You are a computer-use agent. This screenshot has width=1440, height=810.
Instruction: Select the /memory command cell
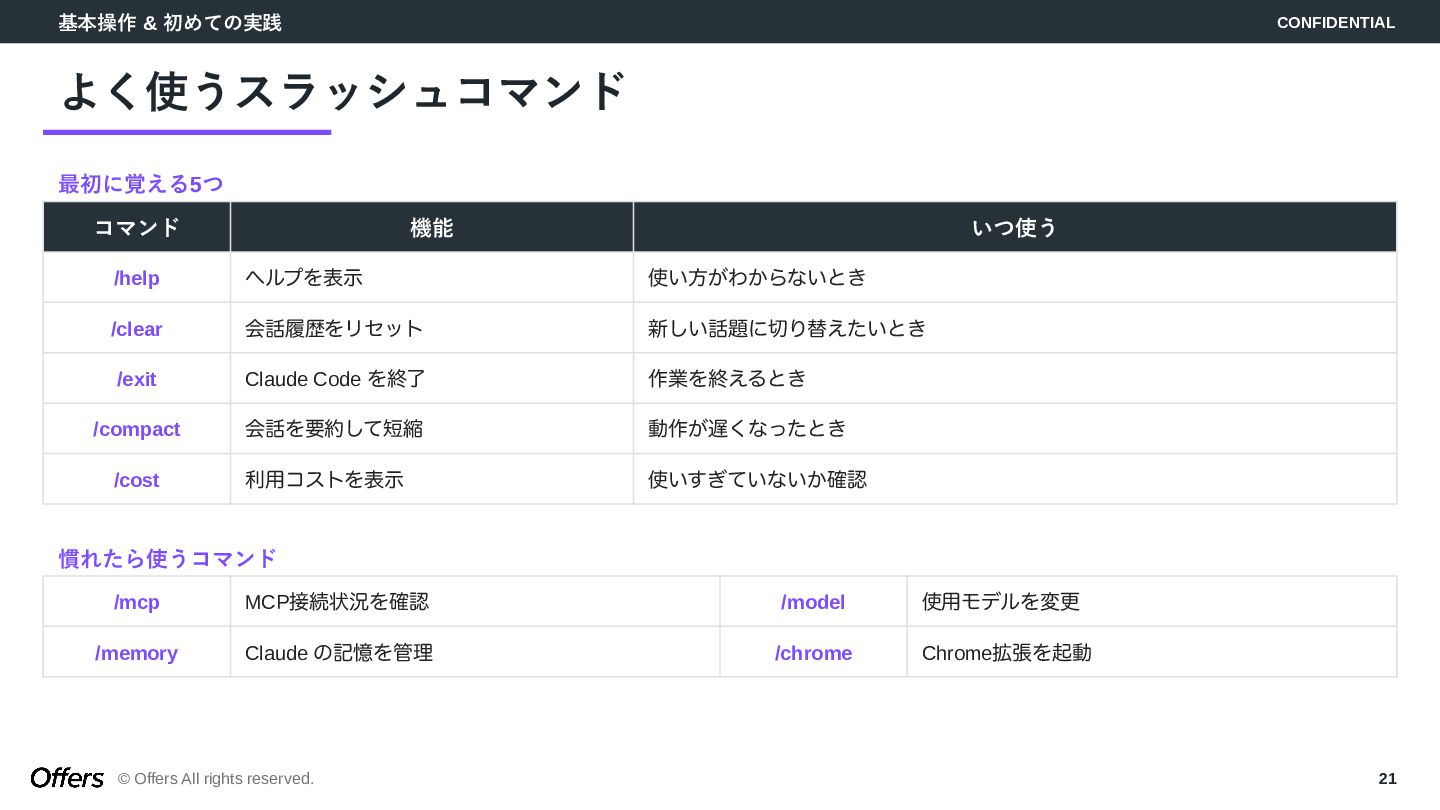pyautogui.click(x=137, y=652)
